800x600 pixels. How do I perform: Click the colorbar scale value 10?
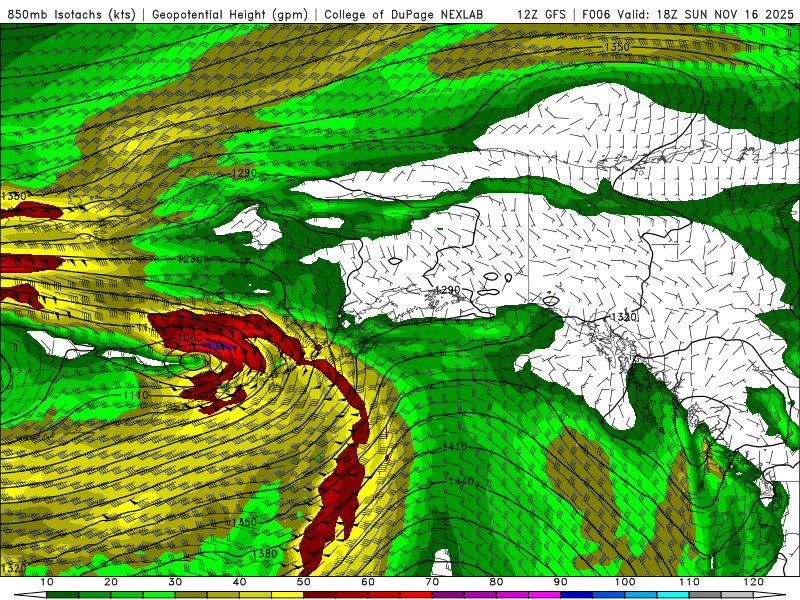tap(46, 582)
